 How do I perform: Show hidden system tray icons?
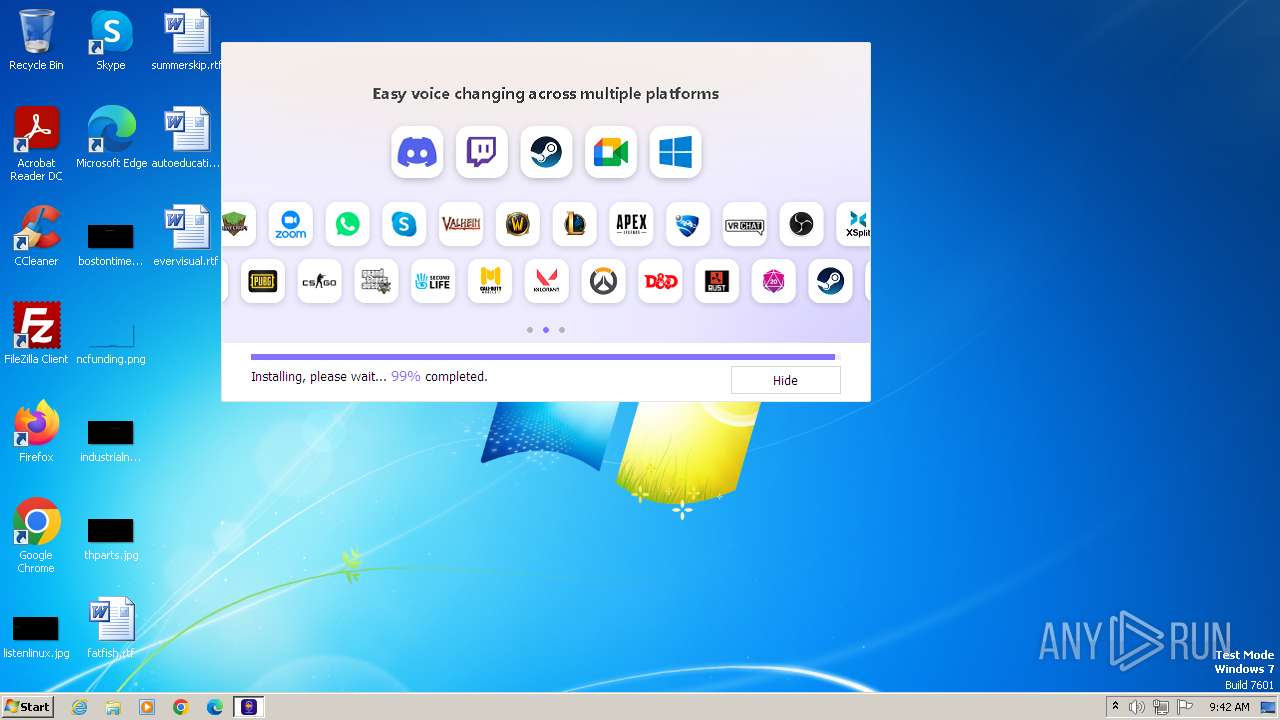pyautogui.click(x=1115, y=707)
